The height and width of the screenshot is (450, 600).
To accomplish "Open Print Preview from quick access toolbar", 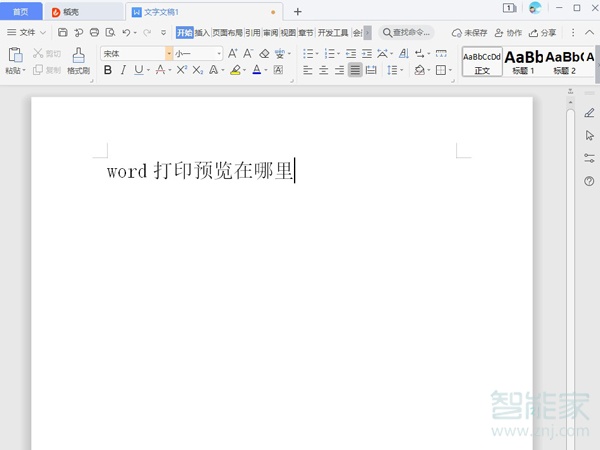I will (110, 32).
